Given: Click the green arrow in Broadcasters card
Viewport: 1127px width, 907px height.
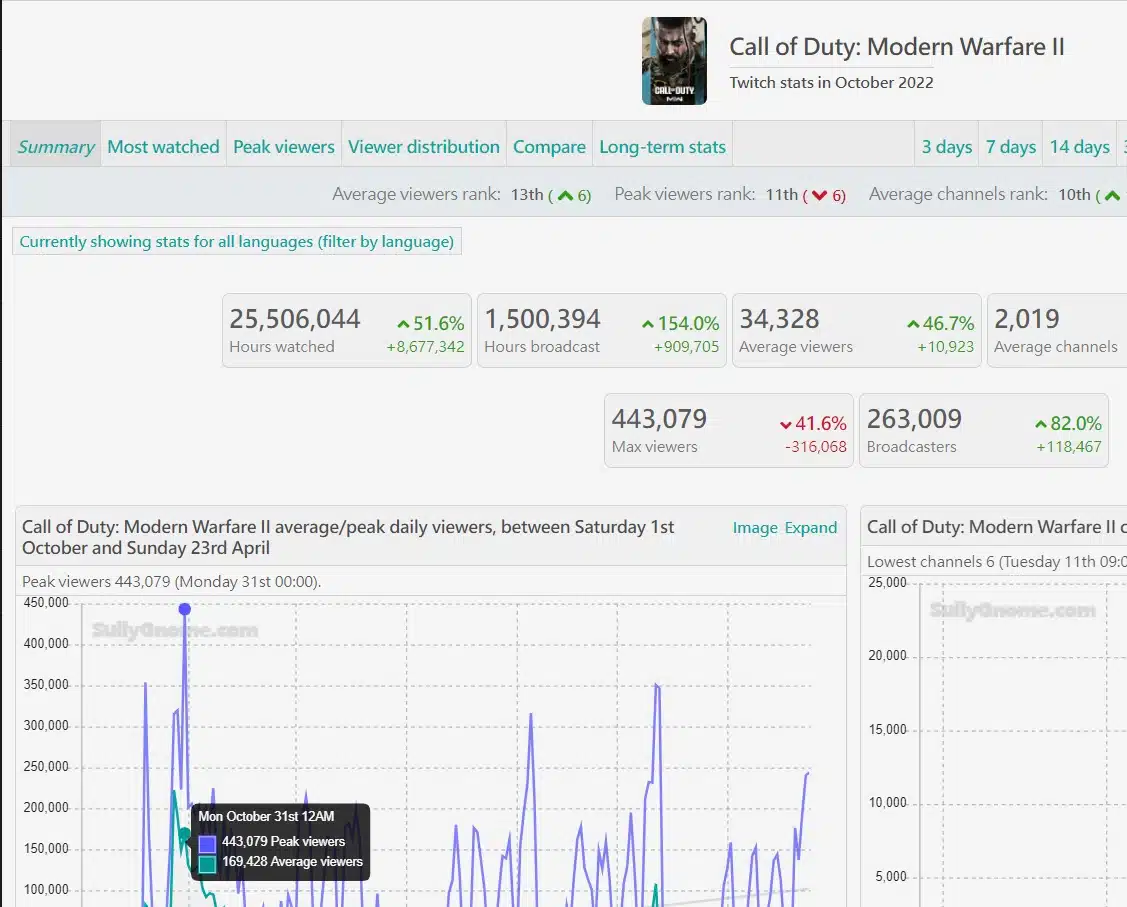Looking at the screenshot, I should click(1041, 424).
